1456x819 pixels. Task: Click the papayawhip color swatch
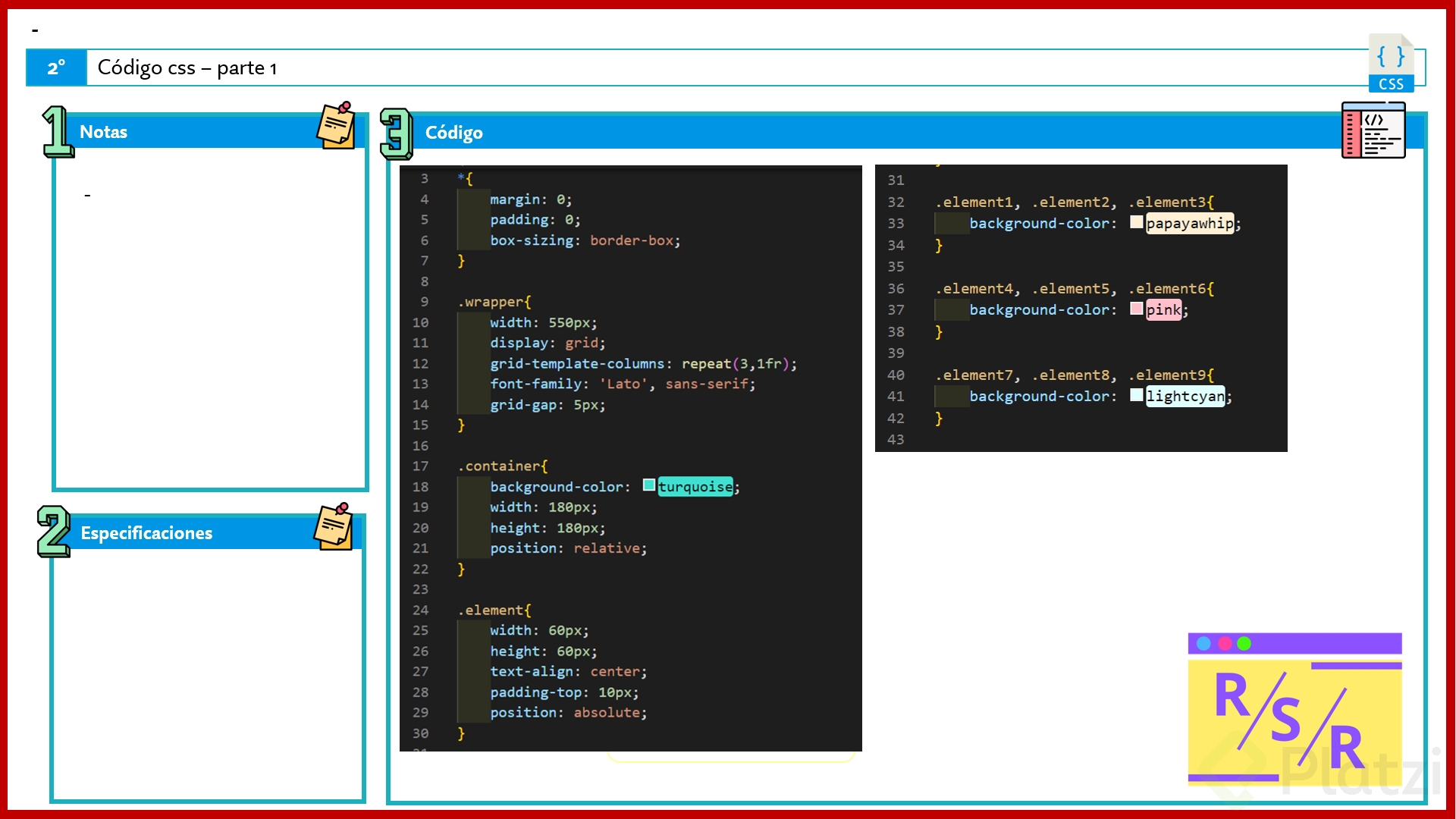click(x=1136, y=222)
